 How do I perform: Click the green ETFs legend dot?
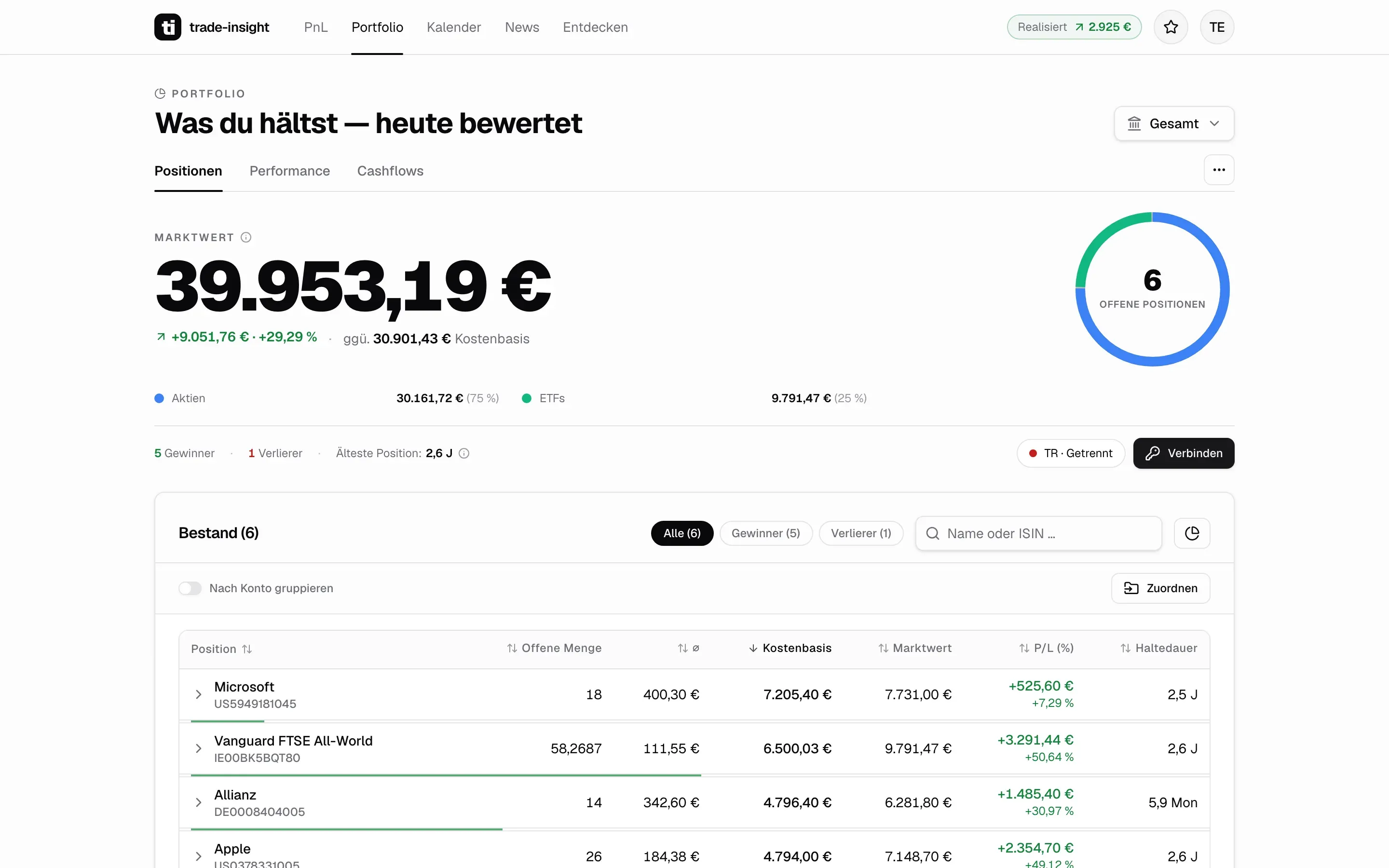(x=526, y=398)
